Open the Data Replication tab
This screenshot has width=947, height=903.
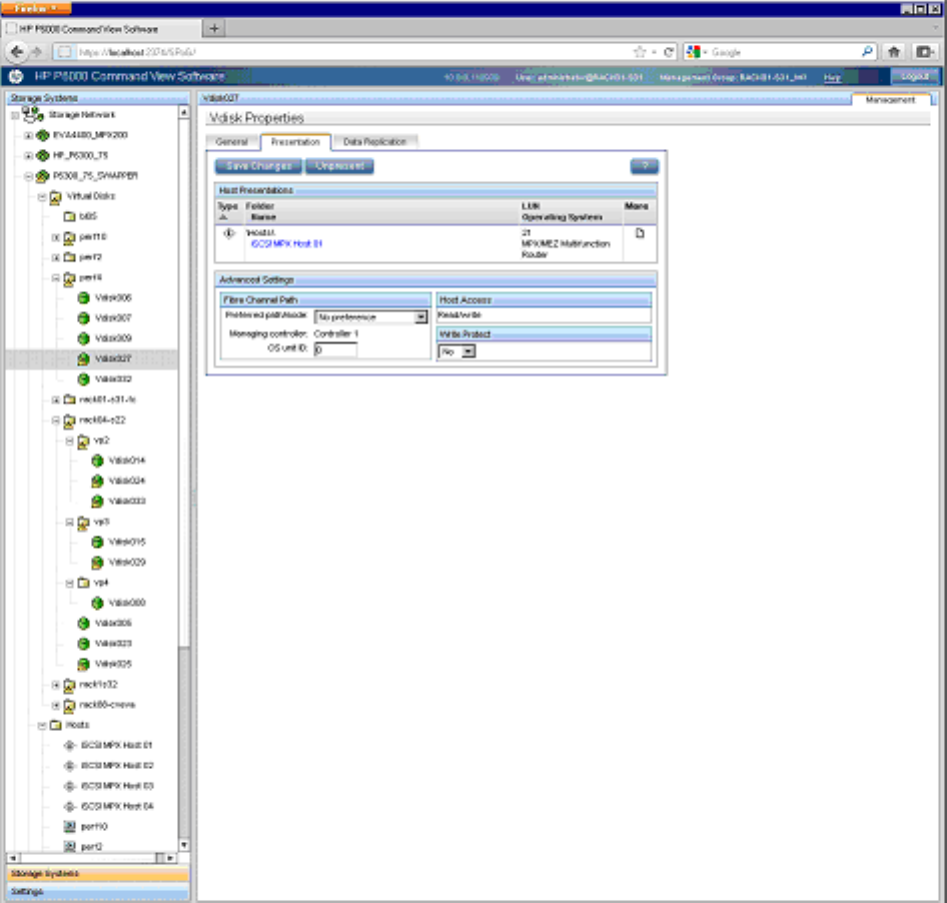point(374,142)
